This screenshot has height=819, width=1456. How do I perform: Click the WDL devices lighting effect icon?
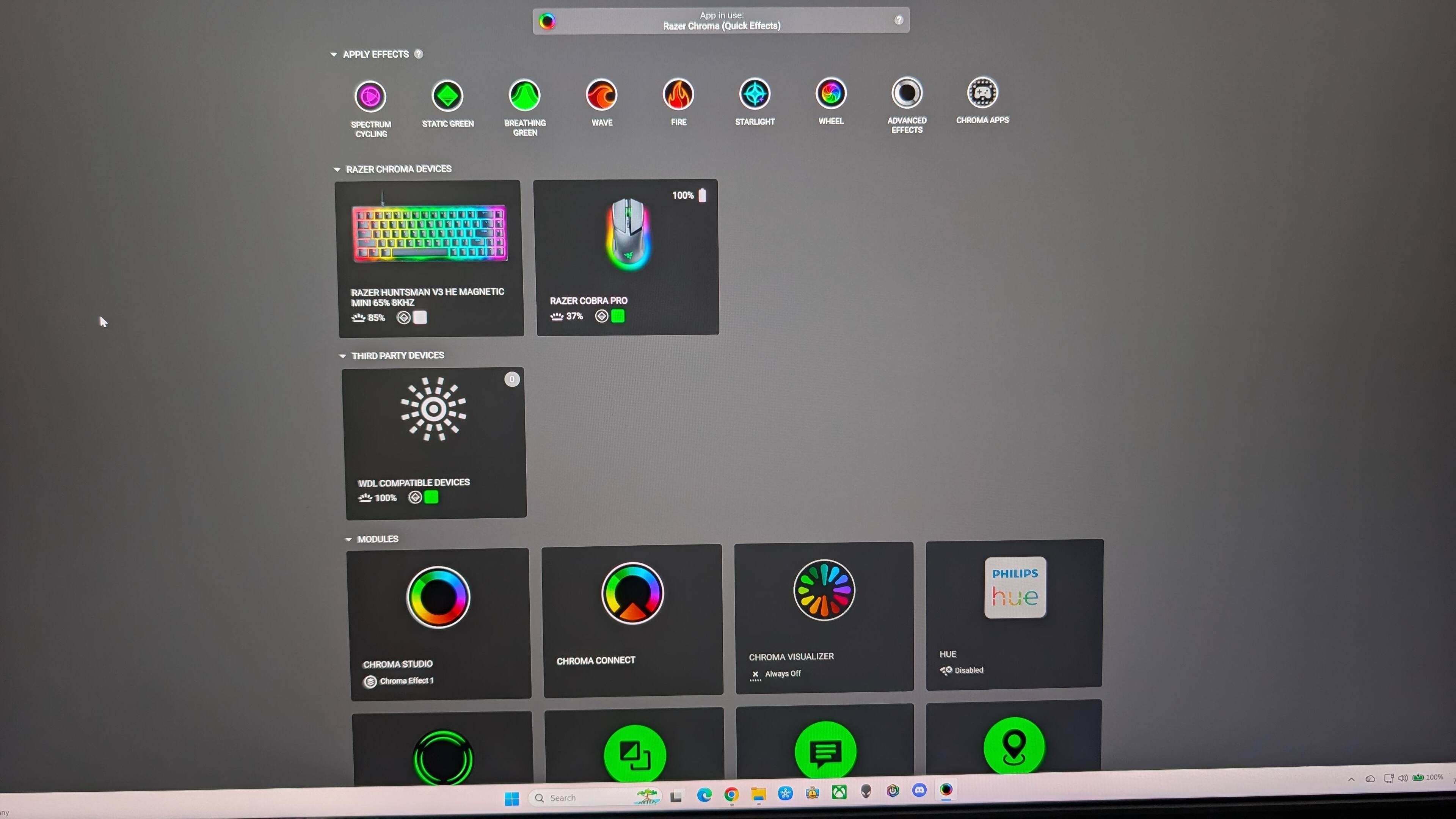pyautogui.click(x=415, y=497)
